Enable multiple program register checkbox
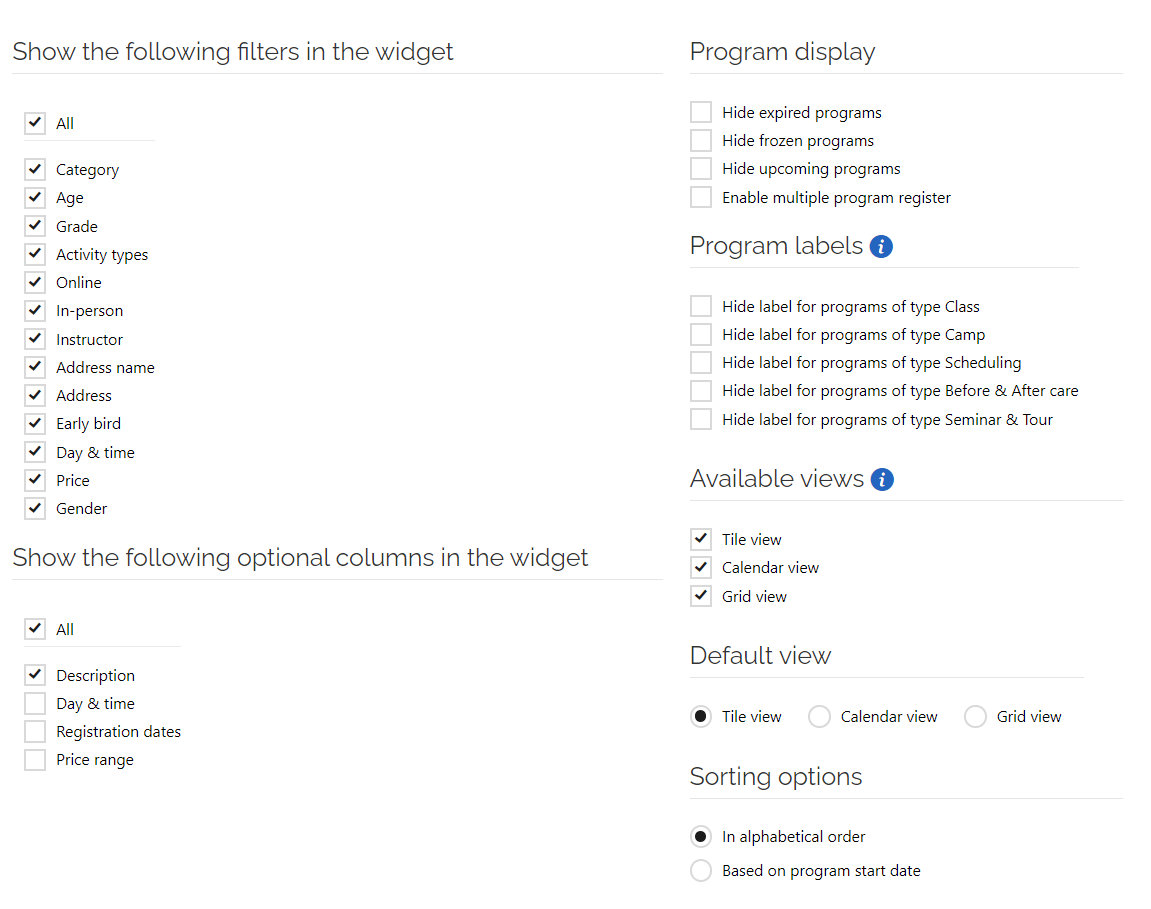Image resolution: width=1151 pixels, height=909 pixels. tap(701, 198)
